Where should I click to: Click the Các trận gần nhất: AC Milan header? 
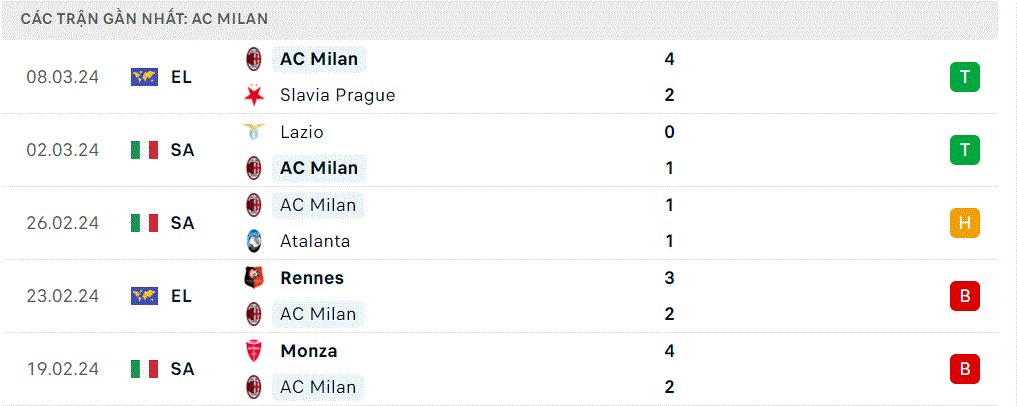click(145, 19)
